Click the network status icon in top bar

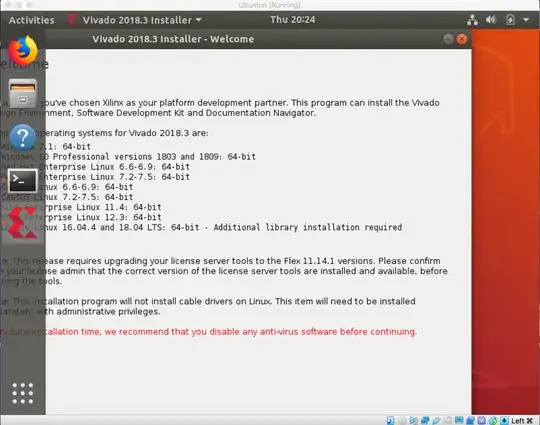click(472, 20)
